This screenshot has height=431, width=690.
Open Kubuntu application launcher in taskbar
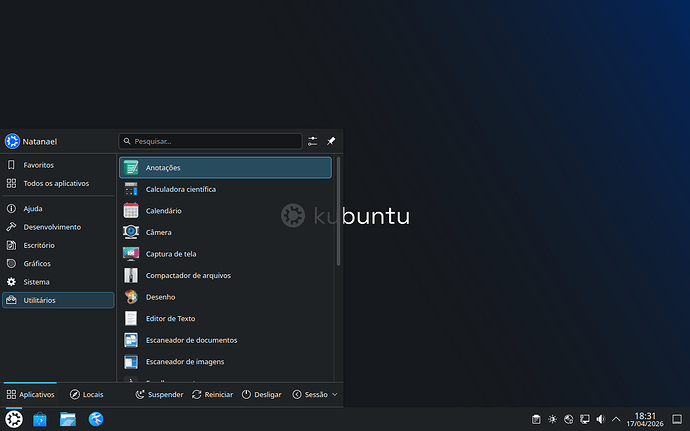(x=14, y=419)
